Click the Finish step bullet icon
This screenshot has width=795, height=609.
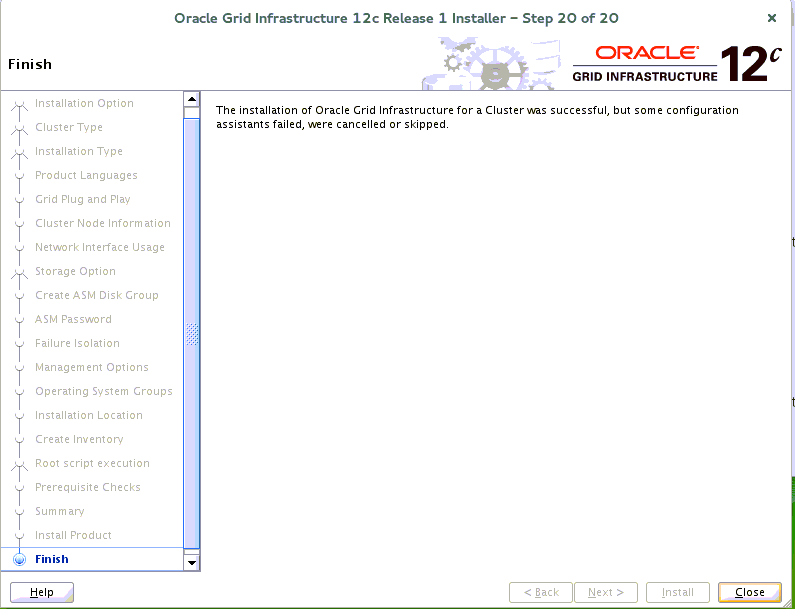click(x=20, y=560)
